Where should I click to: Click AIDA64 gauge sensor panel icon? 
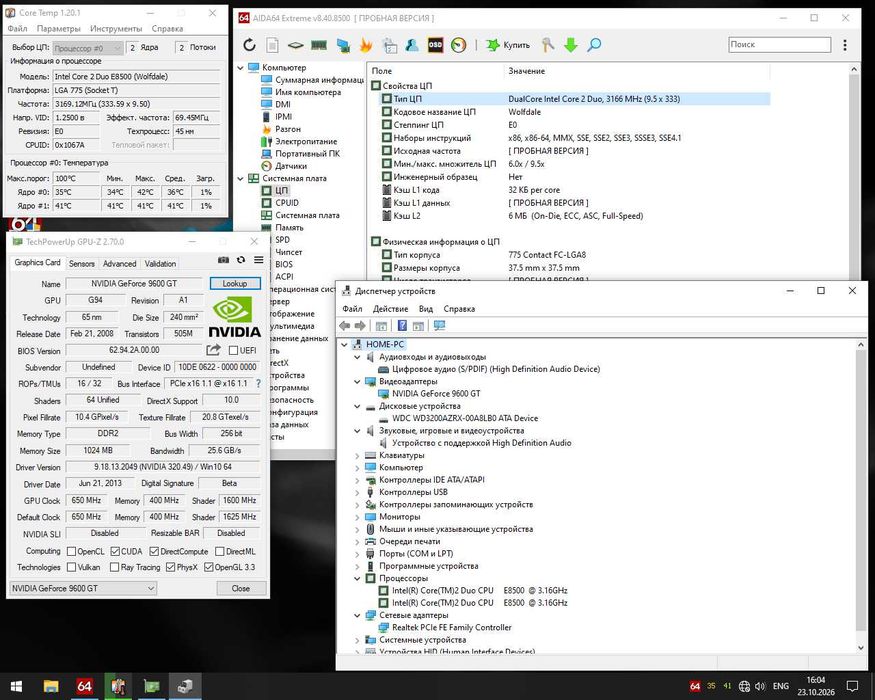pyautogui.click(x=458, y=45)
